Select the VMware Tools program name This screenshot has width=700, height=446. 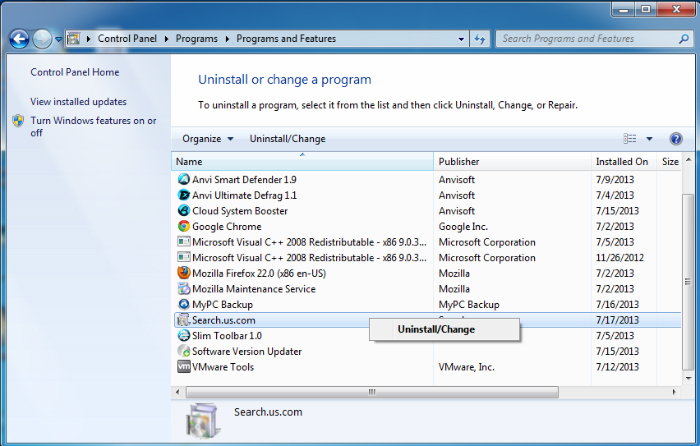click(223, 367)
